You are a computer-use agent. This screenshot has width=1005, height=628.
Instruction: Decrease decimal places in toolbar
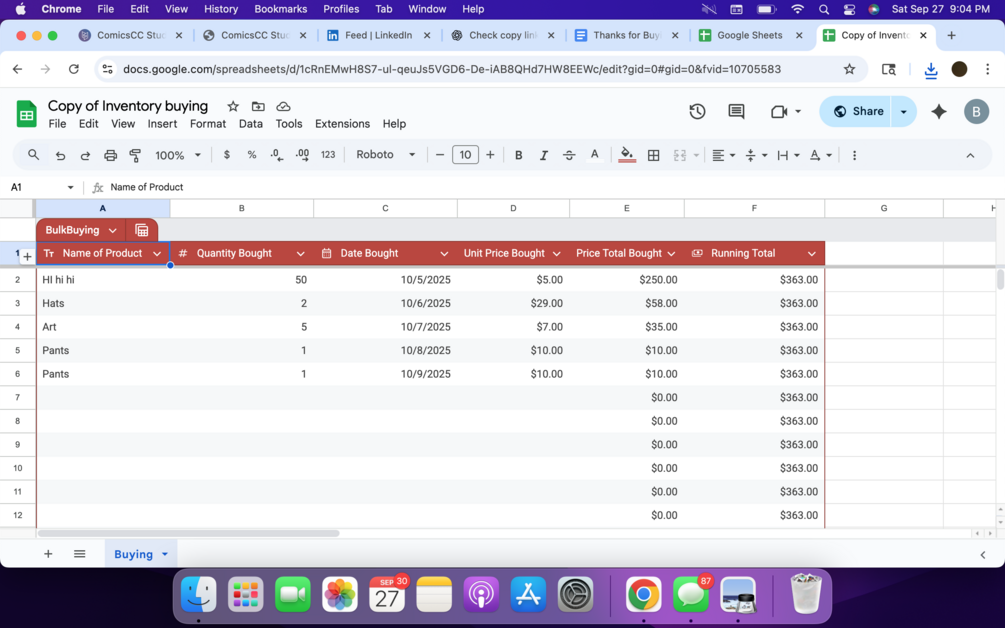[277, 155]
